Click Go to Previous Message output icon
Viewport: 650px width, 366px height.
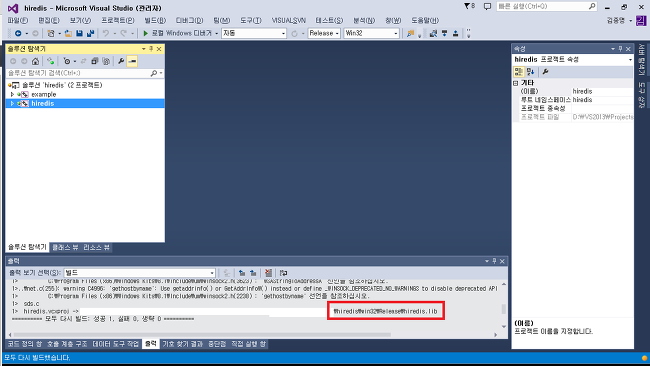242,273
